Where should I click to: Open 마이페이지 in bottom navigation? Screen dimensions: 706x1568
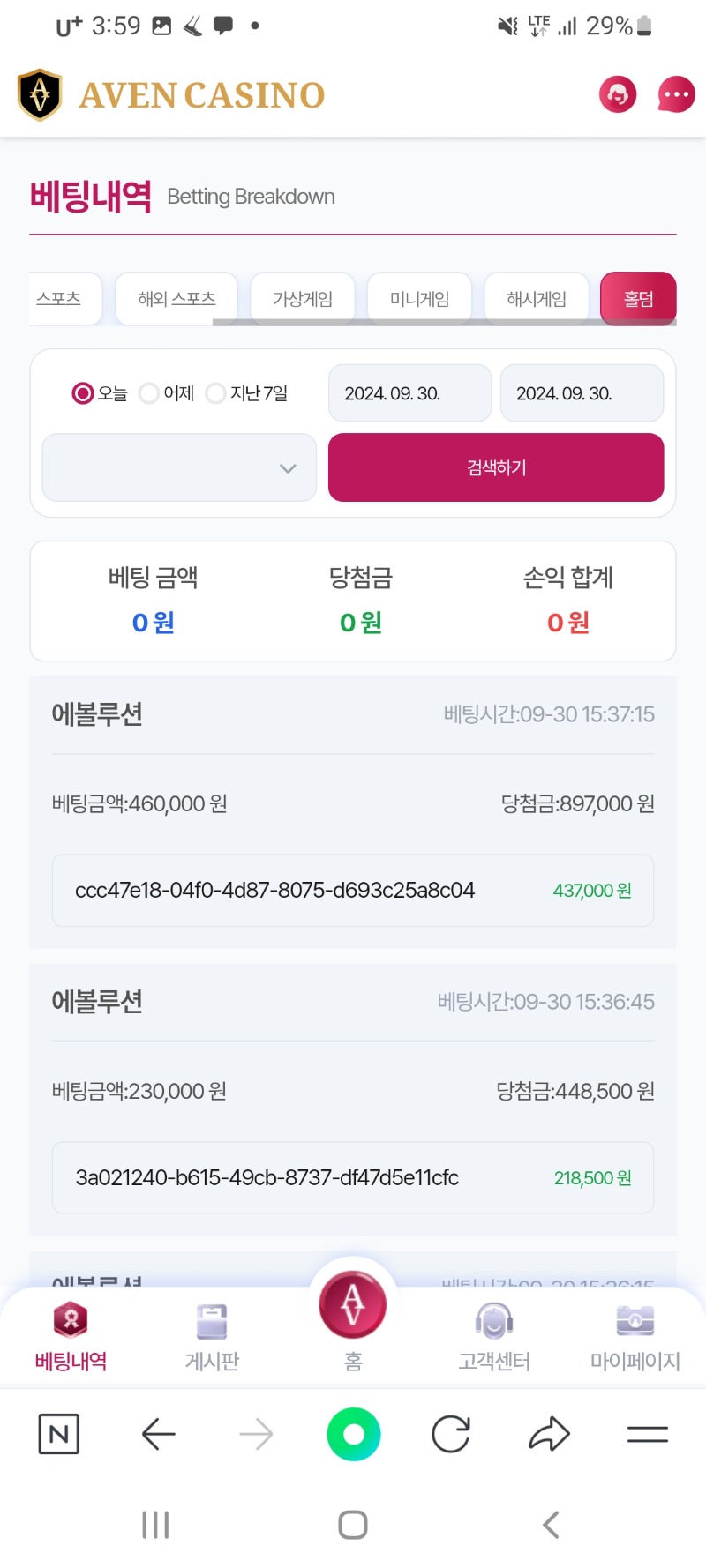click(635, 1338)
